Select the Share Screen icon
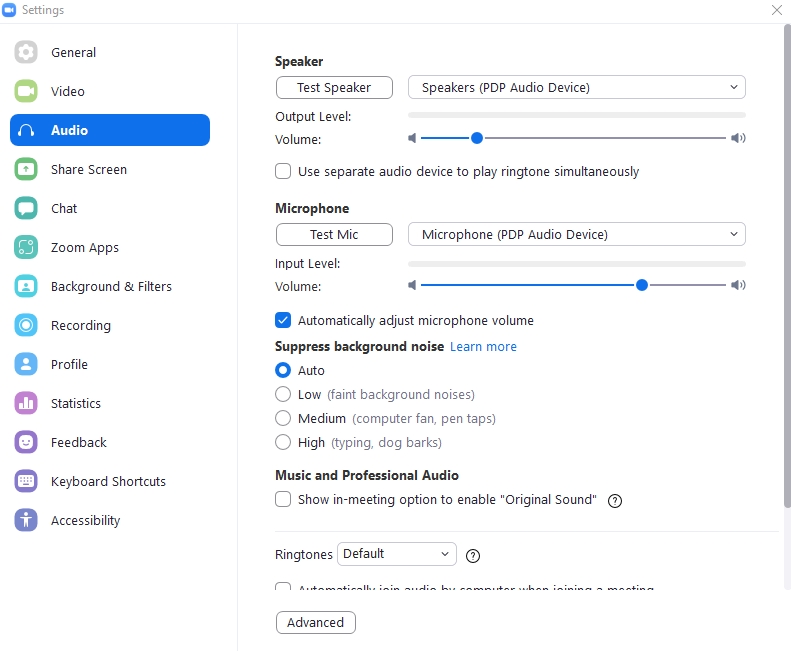 click(x=26, y=170)
